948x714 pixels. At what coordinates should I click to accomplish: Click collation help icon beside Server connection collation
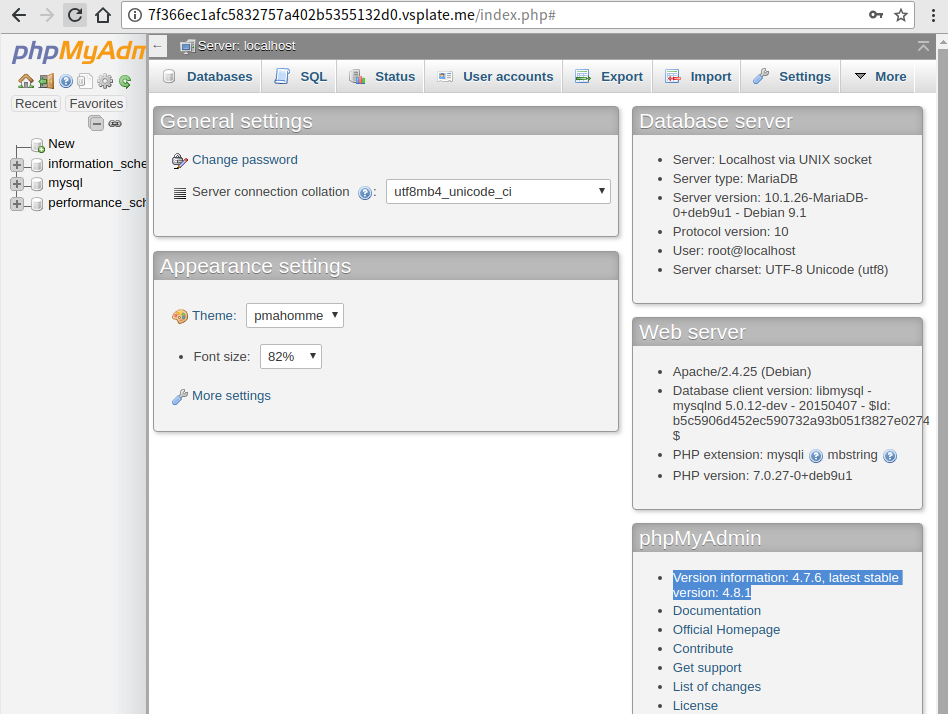[365, 193]
